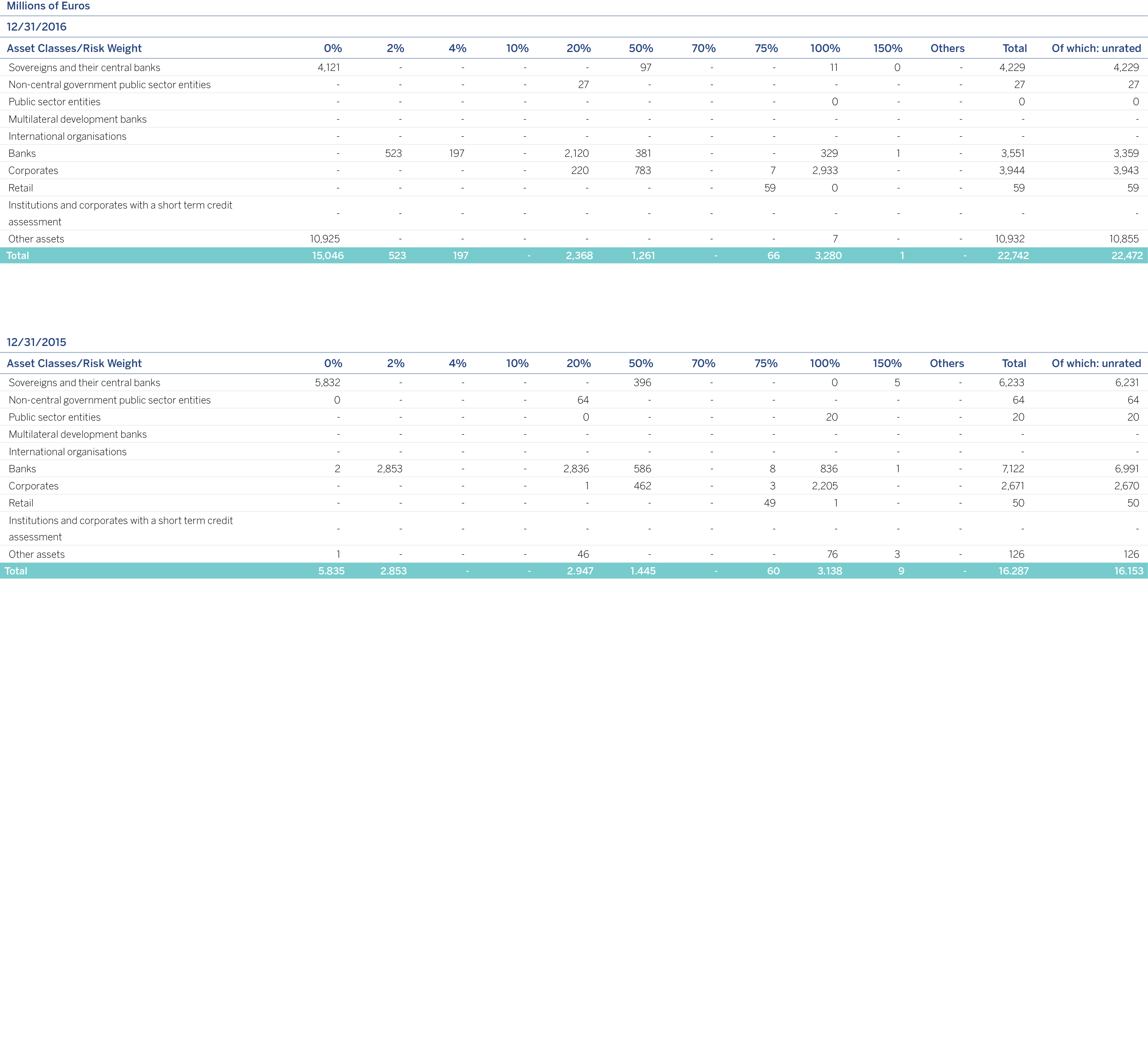Select "Other assets" row label in 2015 table

click(37, 555)
